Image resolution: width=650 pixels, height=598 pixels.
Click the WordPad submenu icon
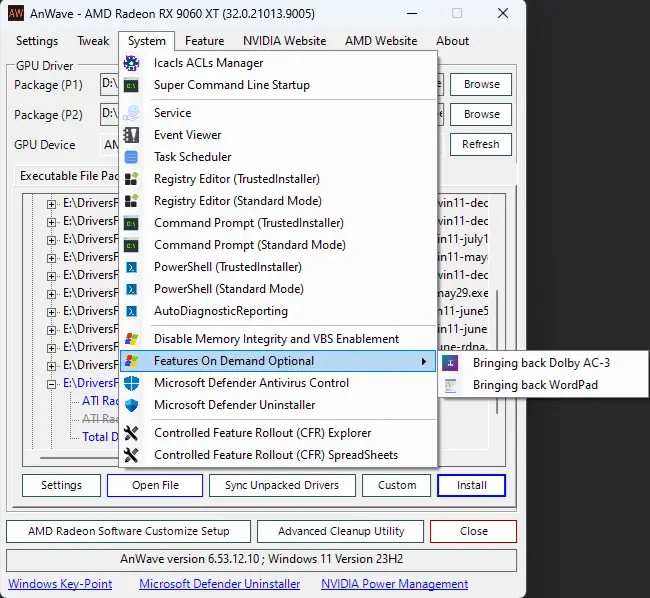tap(450, 385)
